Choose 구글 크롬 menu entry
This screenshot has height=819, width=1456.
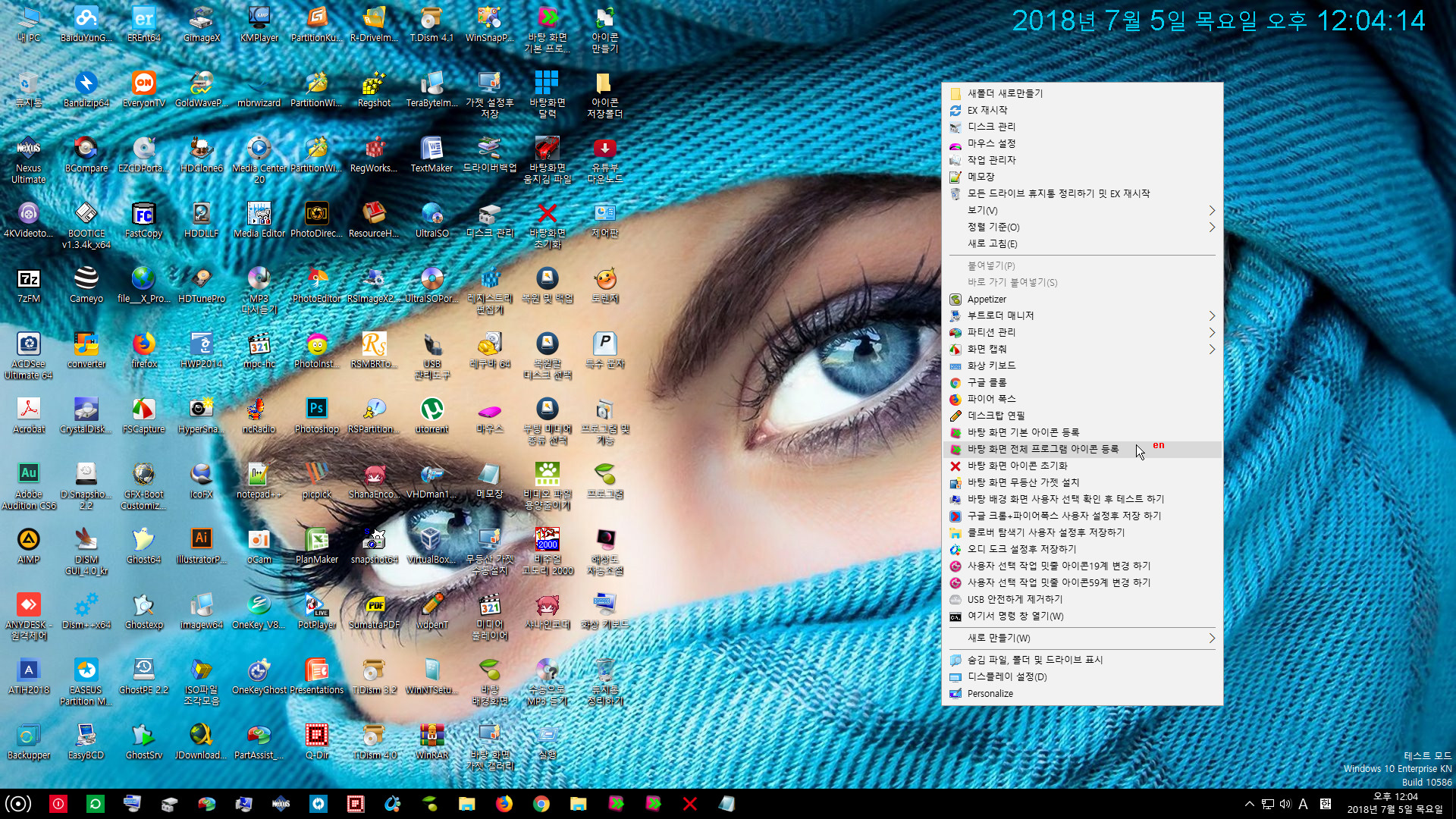click(1082, 382)
